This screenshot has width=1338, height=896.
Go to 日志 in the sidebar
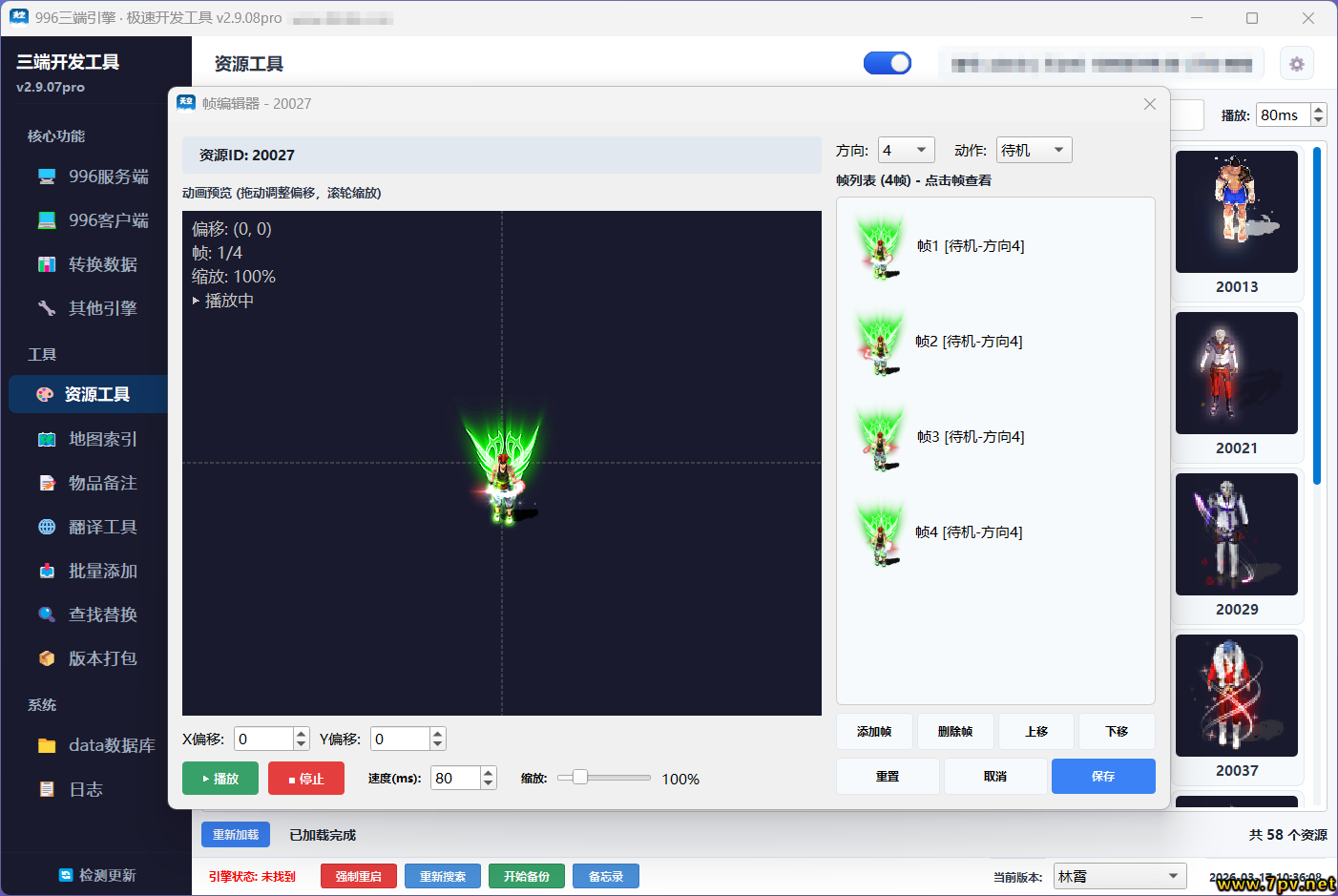85,789
